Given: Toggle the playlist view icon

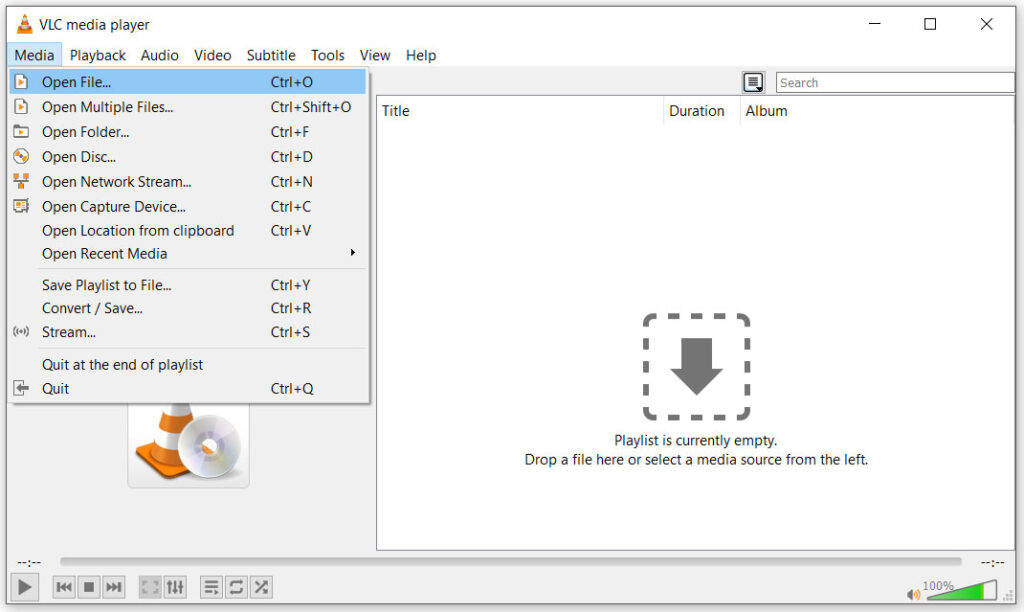Looking at the screenshot, I should 211,587.
